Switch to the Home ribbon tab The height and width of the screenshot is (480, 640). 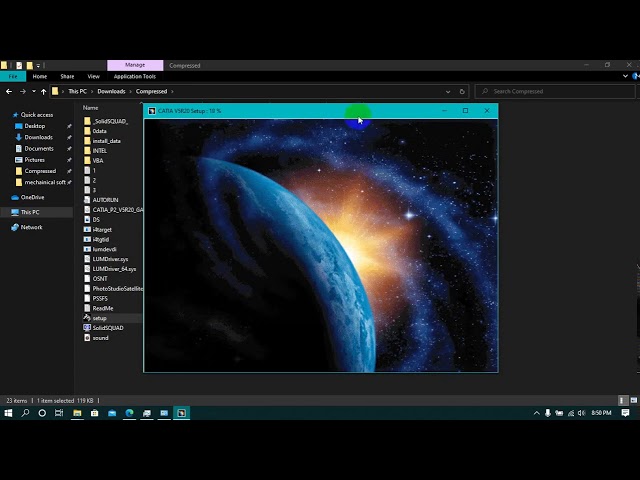[40, 76]
